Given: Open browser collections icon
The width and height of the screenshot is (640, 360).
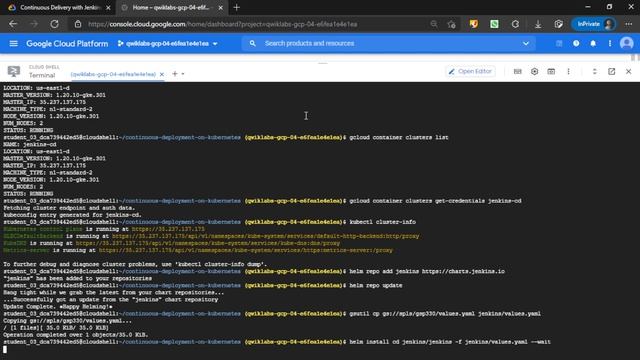Looking at the screenshot, I should click(559, 24).
